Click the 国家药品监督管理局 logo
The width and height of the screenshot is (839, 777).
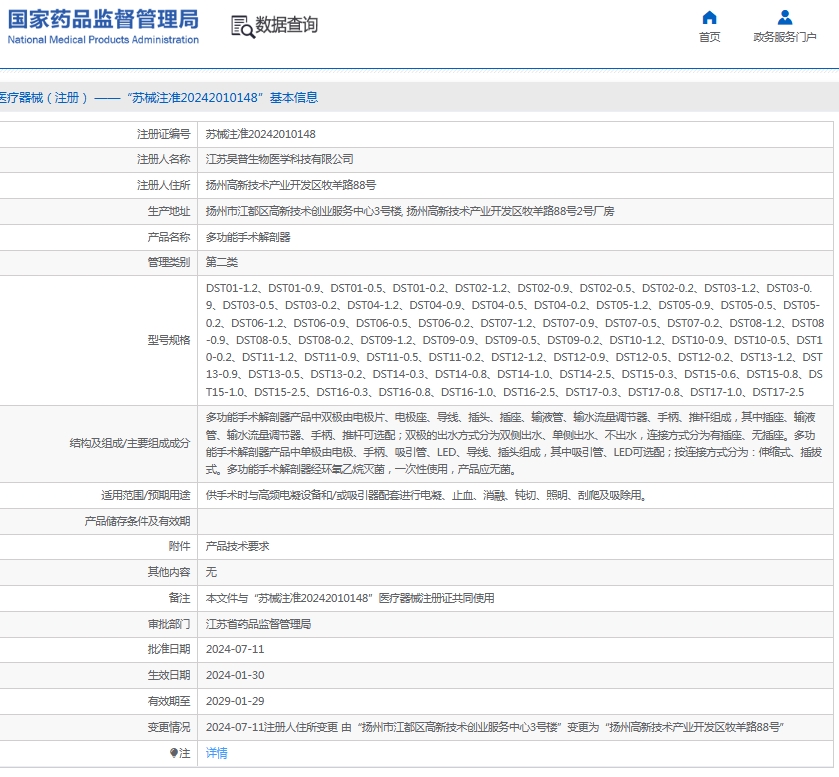coord(103,26)
